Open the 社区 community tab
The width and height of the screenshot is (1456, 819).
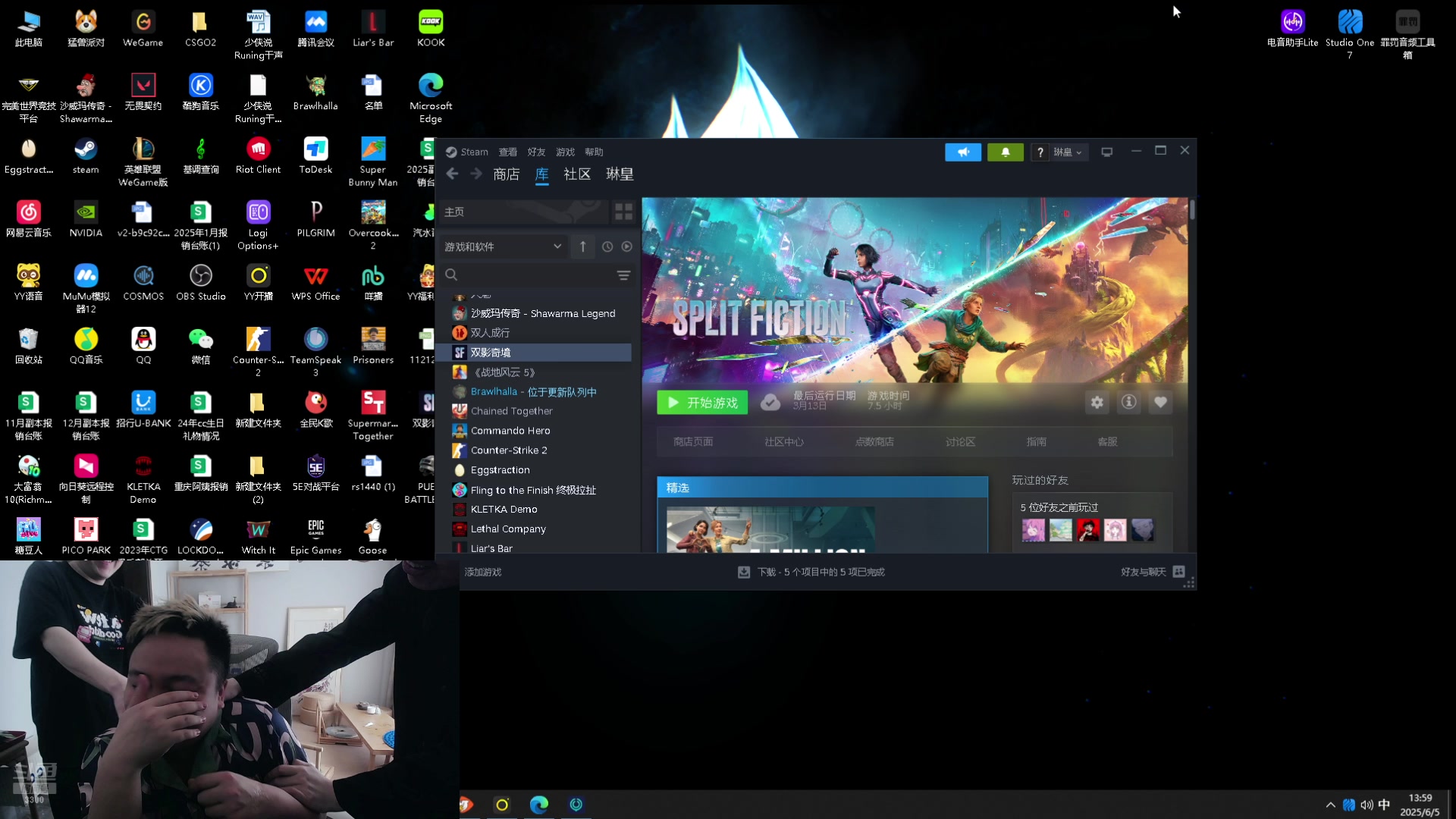click(x=577, y=174)
